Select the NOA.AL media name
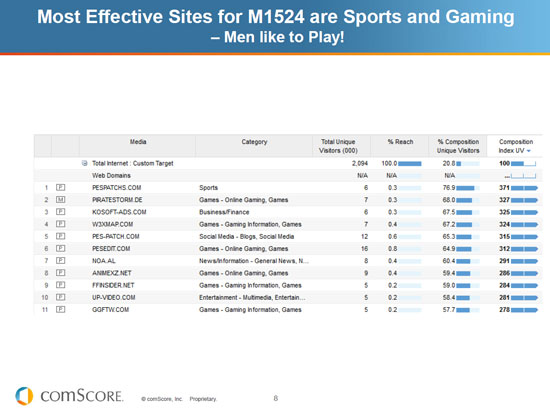Screen dimensions: 550x411 click(x=104, y=261)
